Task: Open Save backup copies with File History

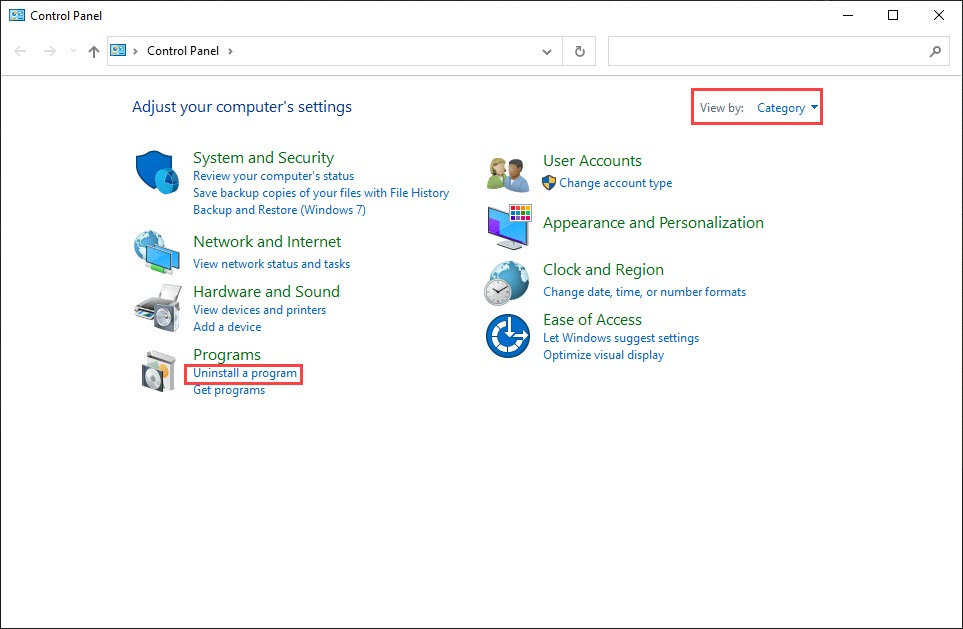Action: click(321, 193)
